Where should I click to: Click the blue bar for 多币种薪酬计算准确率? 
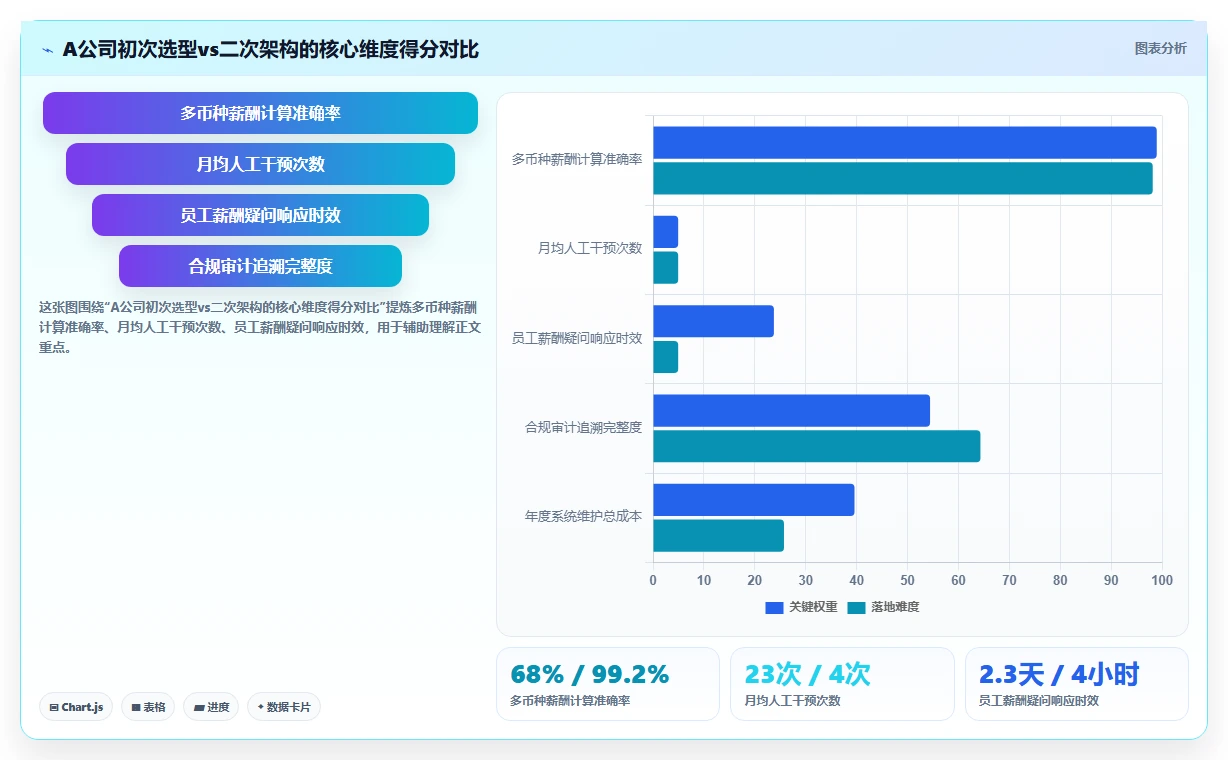coord(905,142)
